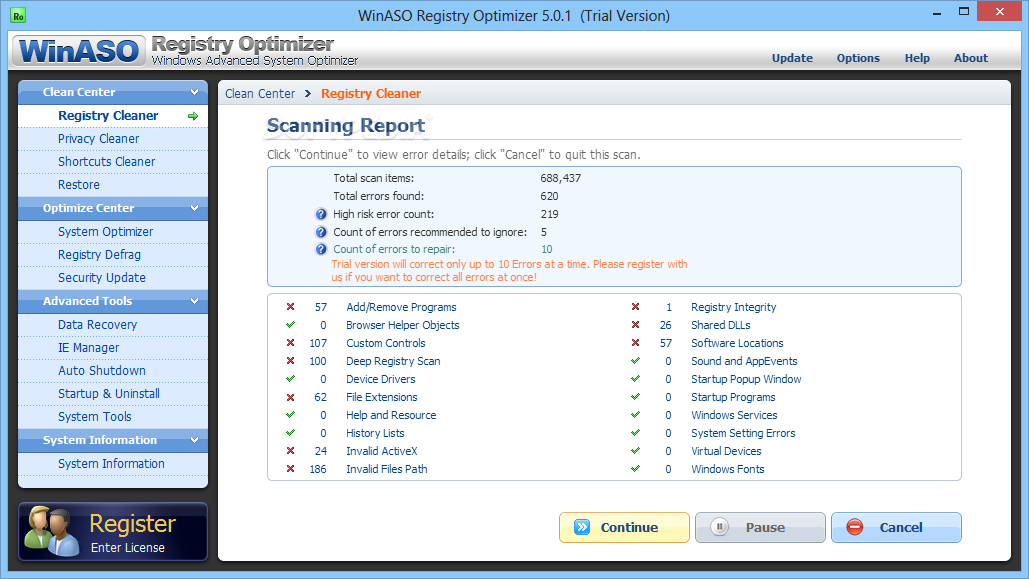Click the red X icon for Shared DLLs
The width and height of the screenshot is (1029, 579).
click(x=635, y=325)
